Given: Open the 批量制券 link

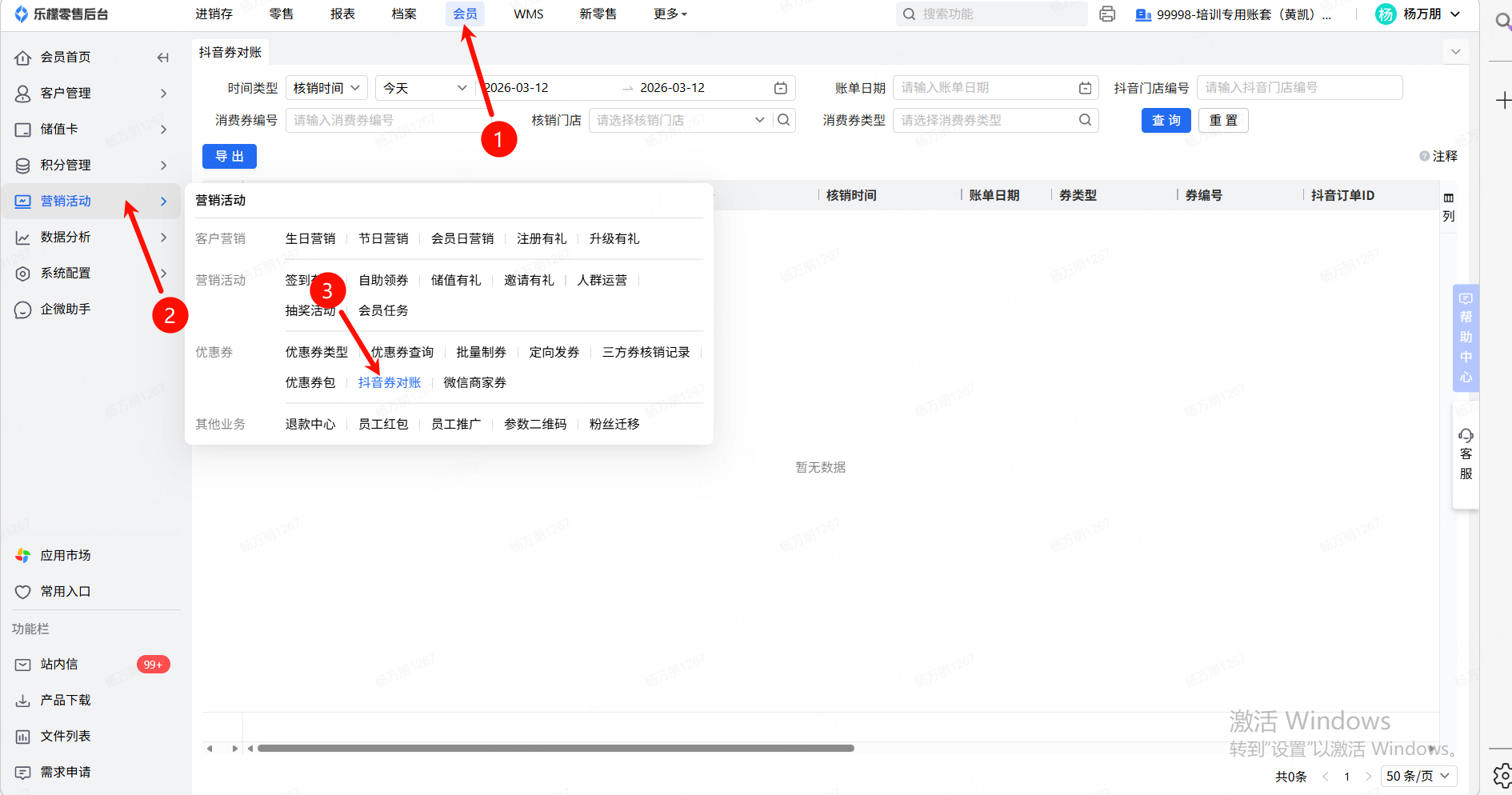Looking at the screenshot, I should [x=481, y=353].
